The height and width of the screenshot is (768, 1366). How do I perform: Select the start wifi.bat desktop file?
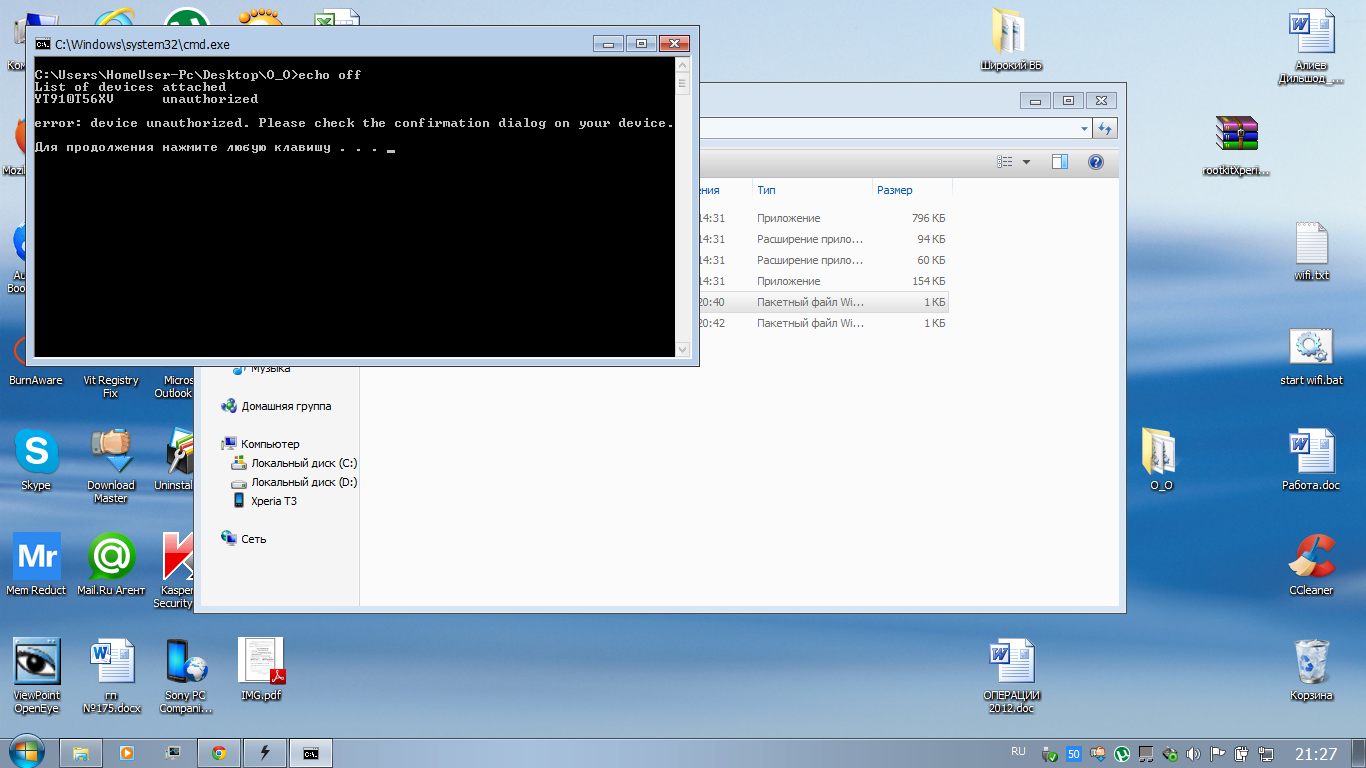[1311, 348]
